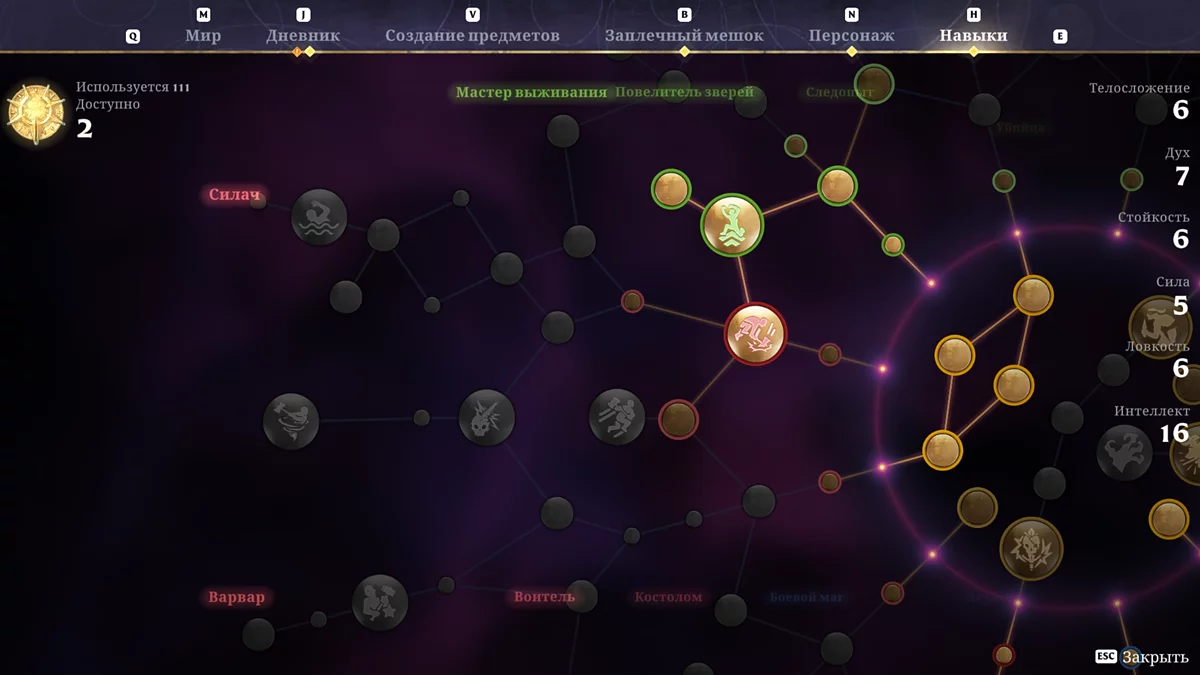Image resolution: width=1200 pixels, height=675 pixels.
Task: Click the Боевой маг class label
Action: [x=806, y=597]
